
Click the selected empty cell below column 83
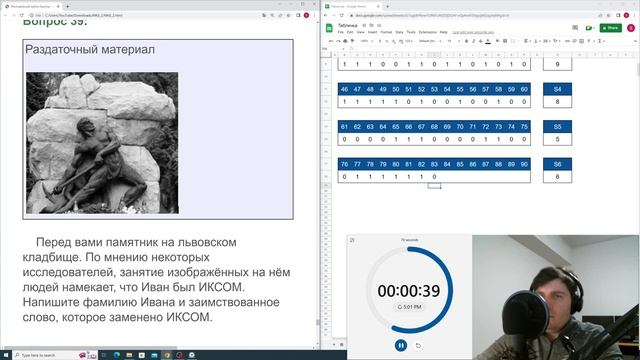pos(434,186)
